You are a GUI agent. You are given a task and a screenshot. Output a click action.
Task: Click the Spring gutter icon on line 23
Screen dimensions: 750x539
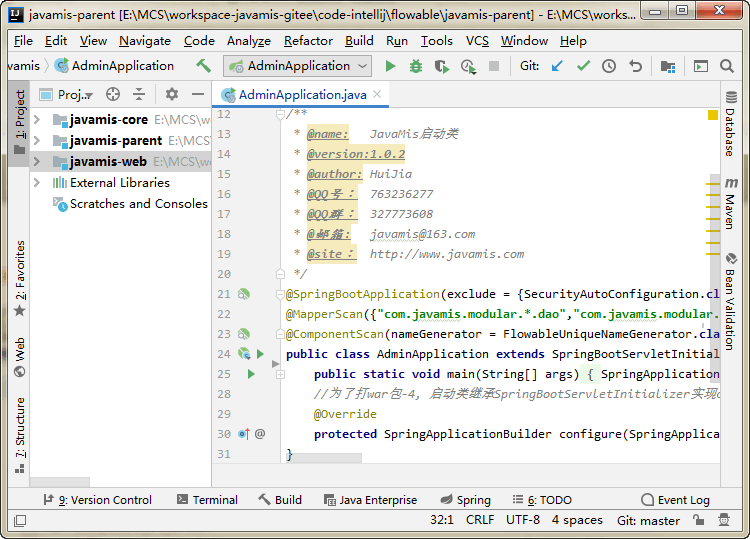click(244, 334)
